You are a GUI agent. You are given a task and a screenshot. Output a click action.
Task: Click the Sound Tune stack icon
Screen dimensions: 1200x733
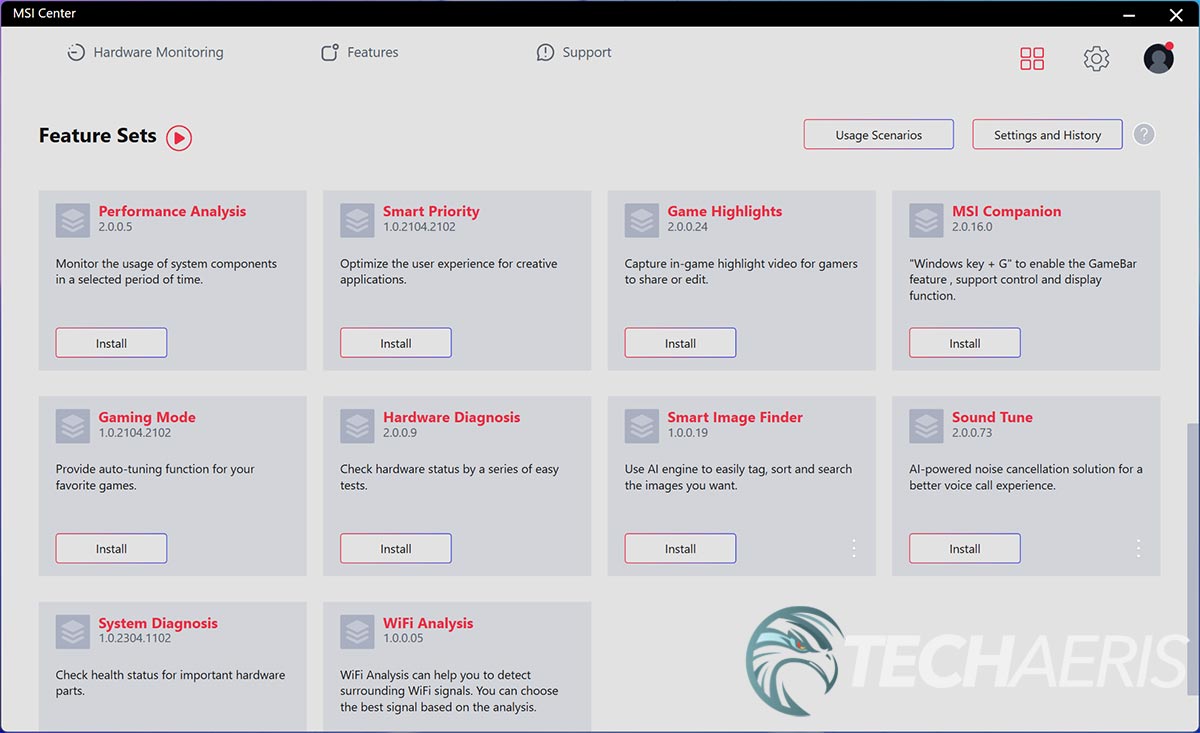tap(926, 426)
